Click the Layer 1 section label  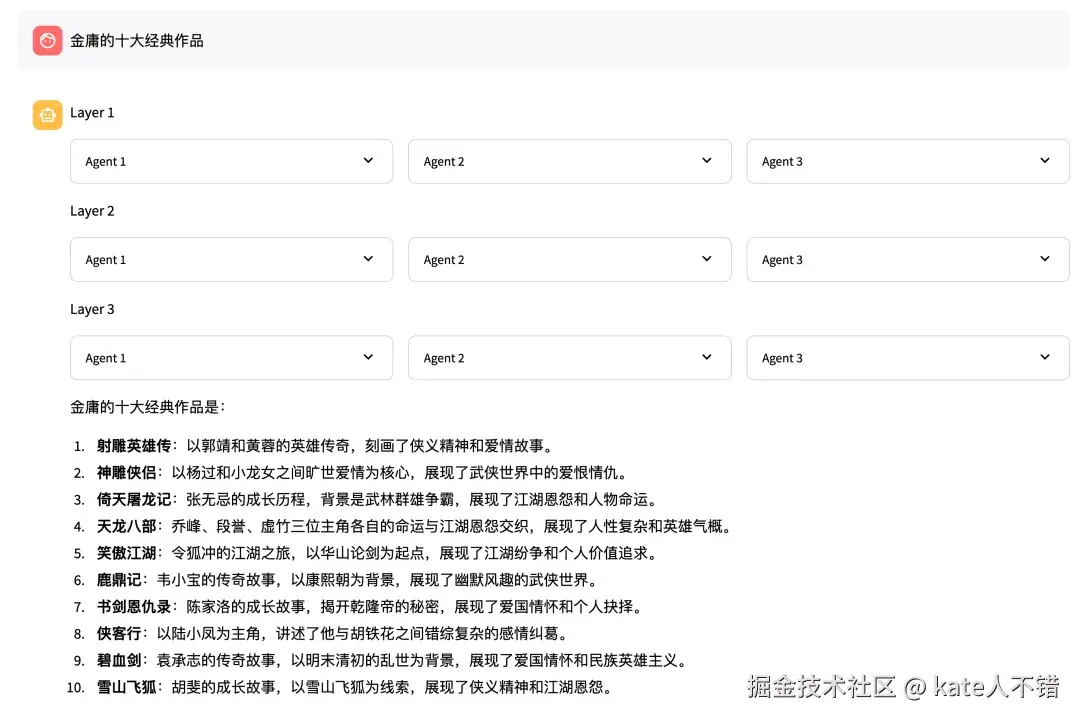(92, 112)
